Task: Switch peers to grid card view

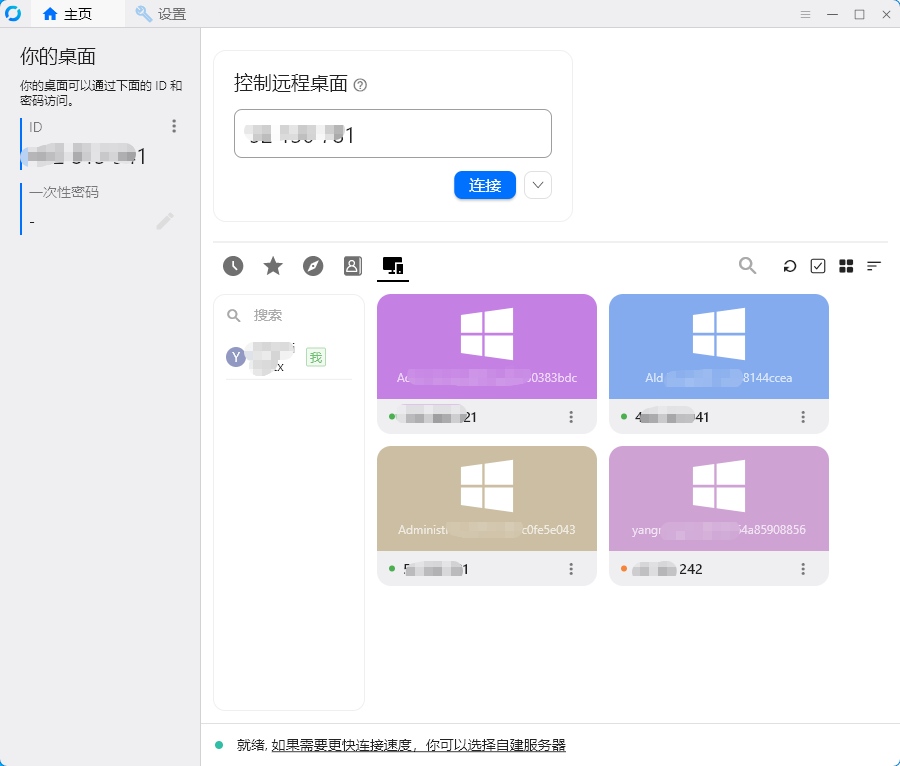Action: (x=845, y=266)
